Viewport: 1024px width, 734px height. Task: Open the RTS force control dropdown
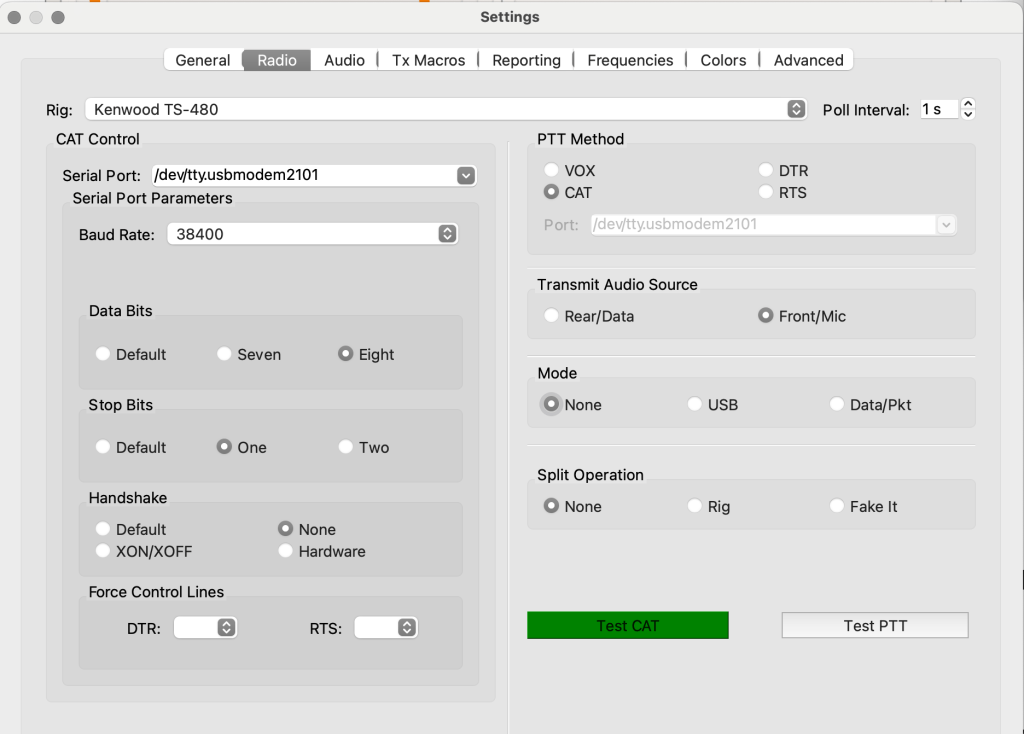(406, 628)
